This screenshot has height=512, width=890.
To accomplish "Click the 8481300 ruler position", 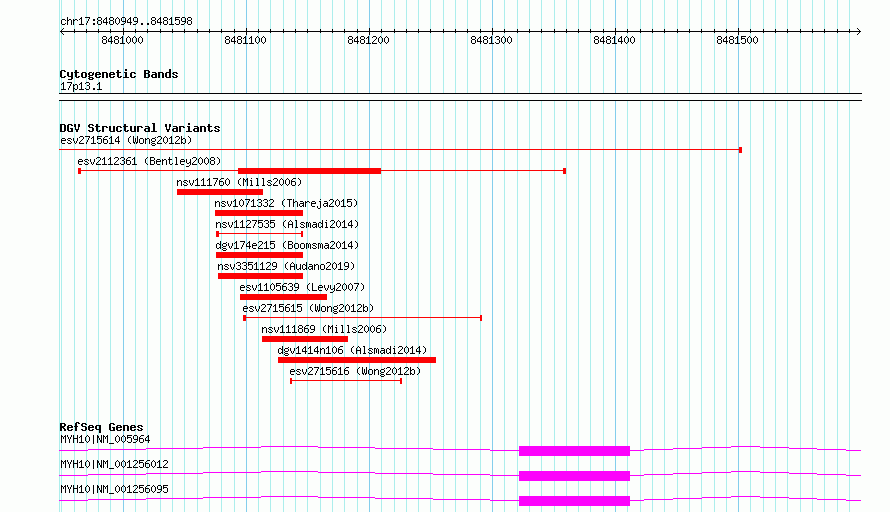I will pos(492,40).
